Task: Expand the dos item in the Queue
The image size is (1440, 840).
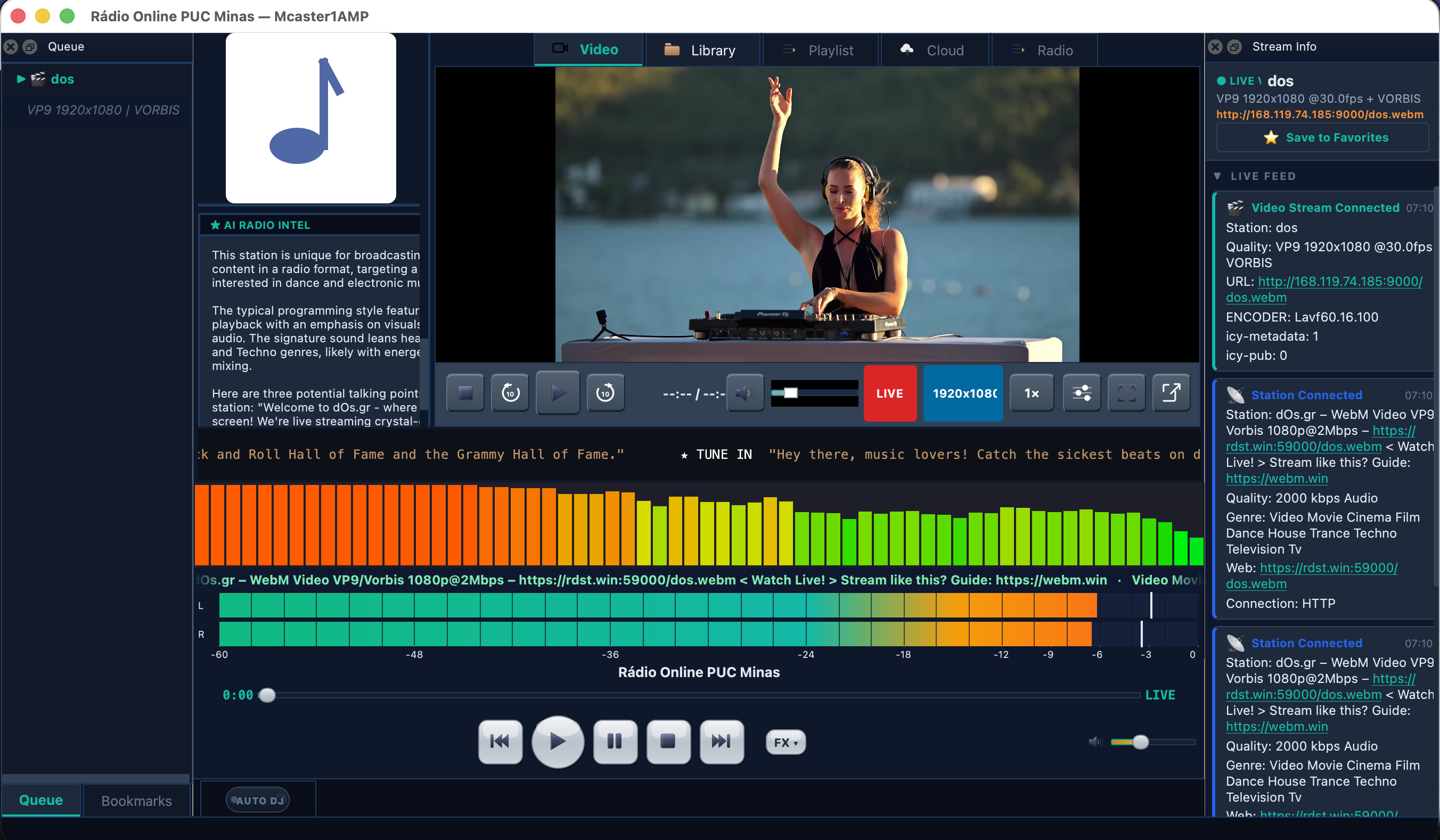Action: (x=21, y=79)
